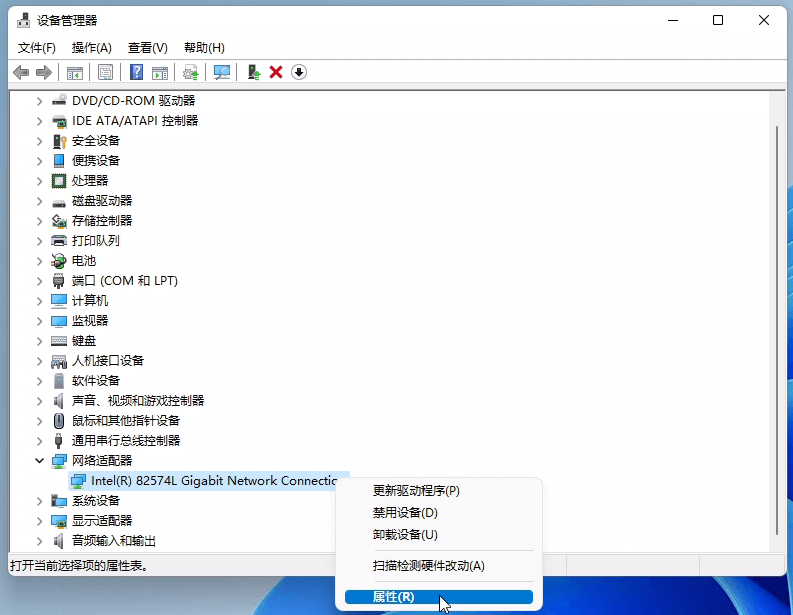
Task: Select 更新驱动程序(P) in the context menu
Action: [416, 491]
